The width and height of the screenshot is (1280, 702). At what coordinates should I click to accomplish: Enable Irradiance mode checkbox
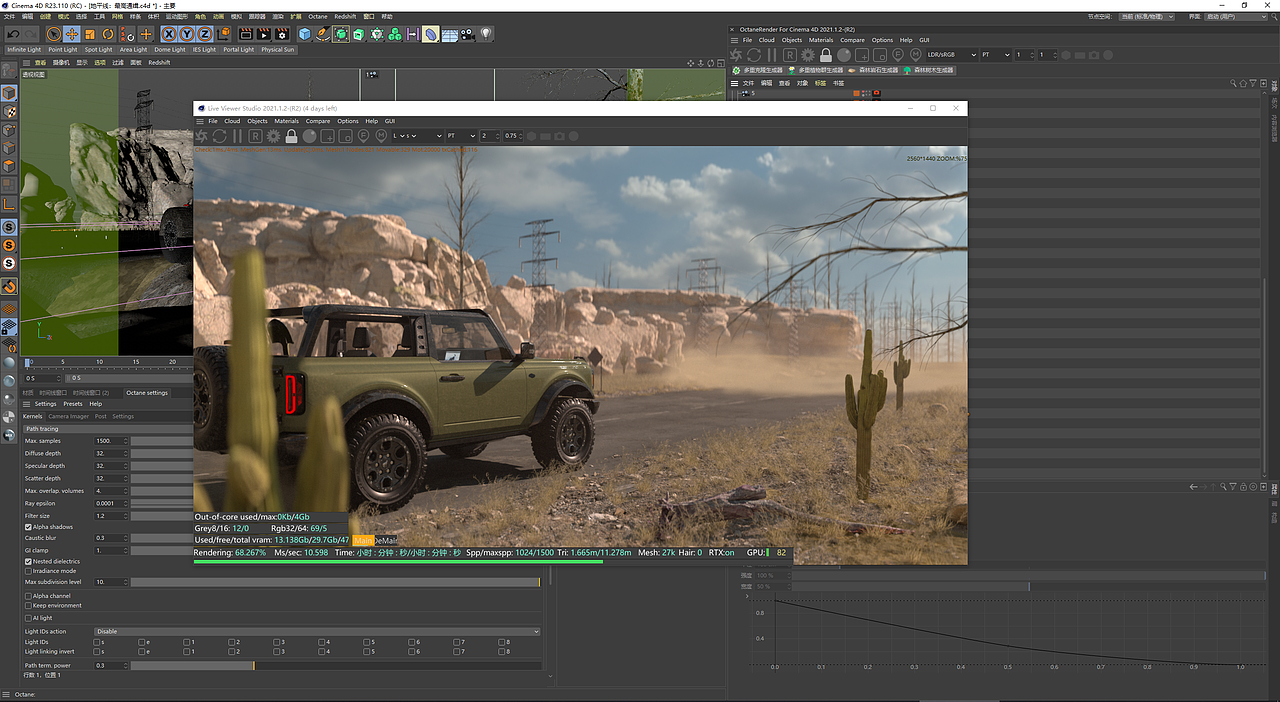tap(28, 571)
